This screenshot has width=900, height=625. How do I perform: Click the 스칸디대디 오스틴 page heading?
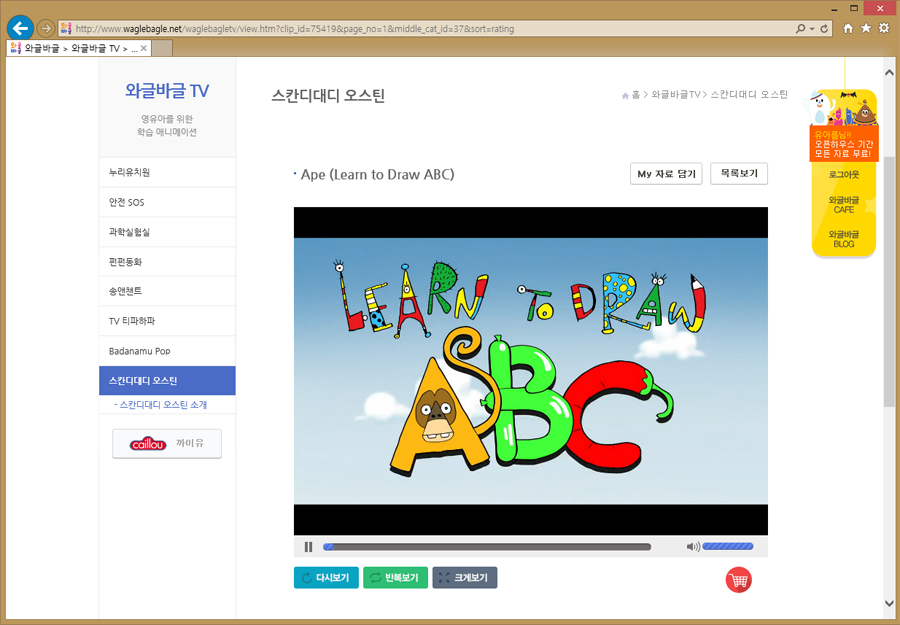(x=328, y=95)
